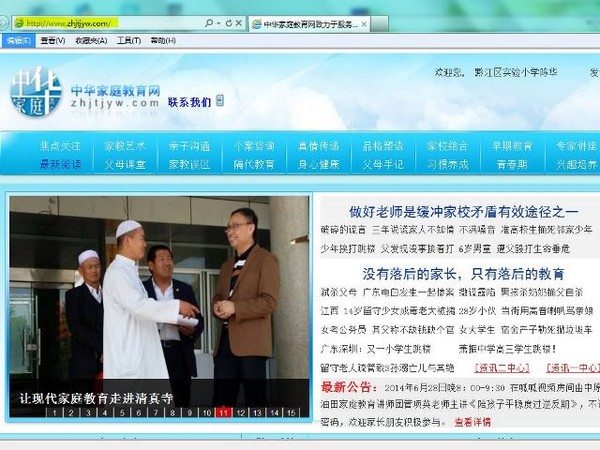Screen dimensions: 600x450
Task: Select slide number 15 in image carousel
Action: click(x=291, y=412)
